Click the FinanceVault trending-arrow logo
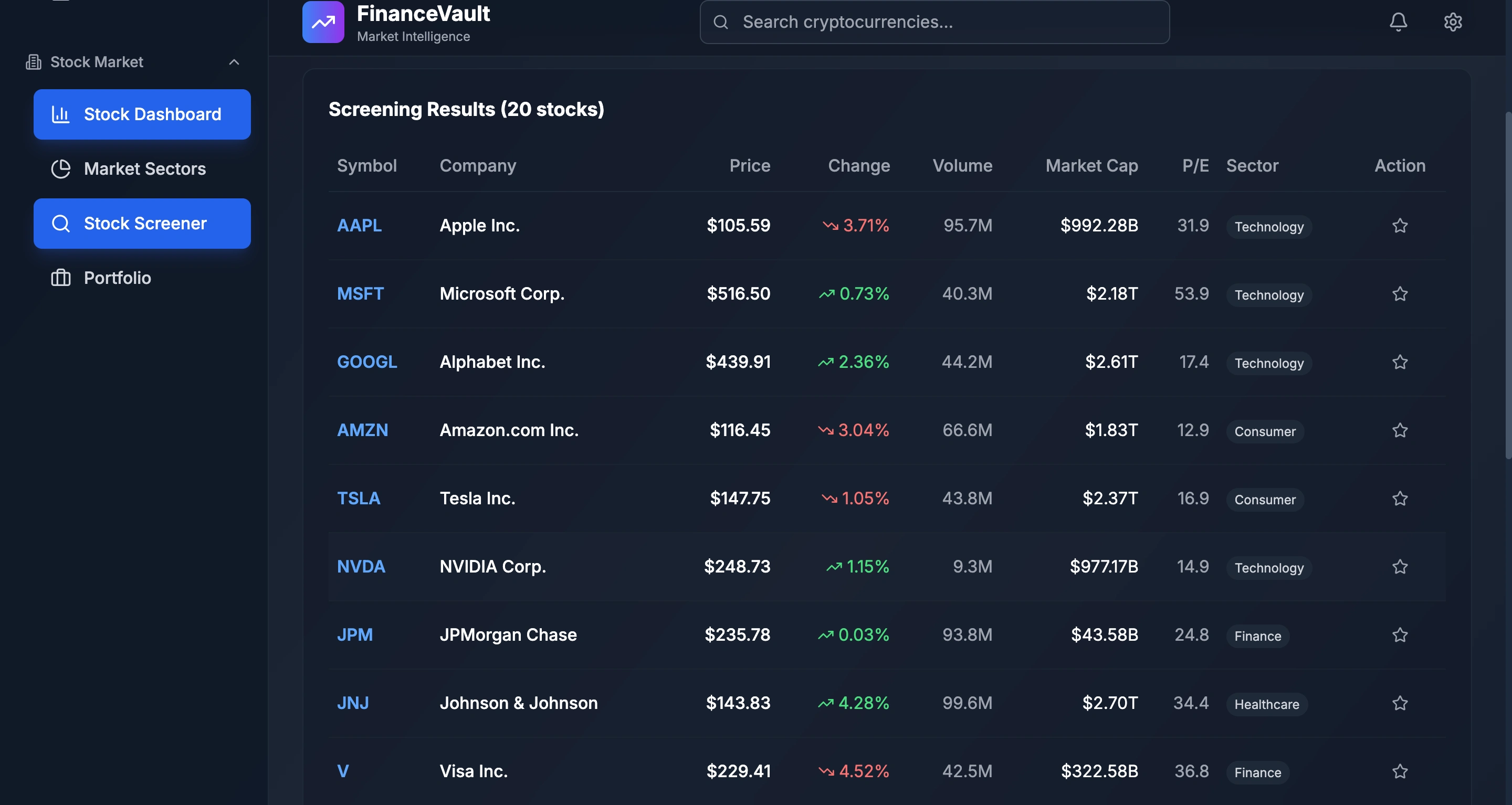This screenshot has height=805, width=1512. 323,22
